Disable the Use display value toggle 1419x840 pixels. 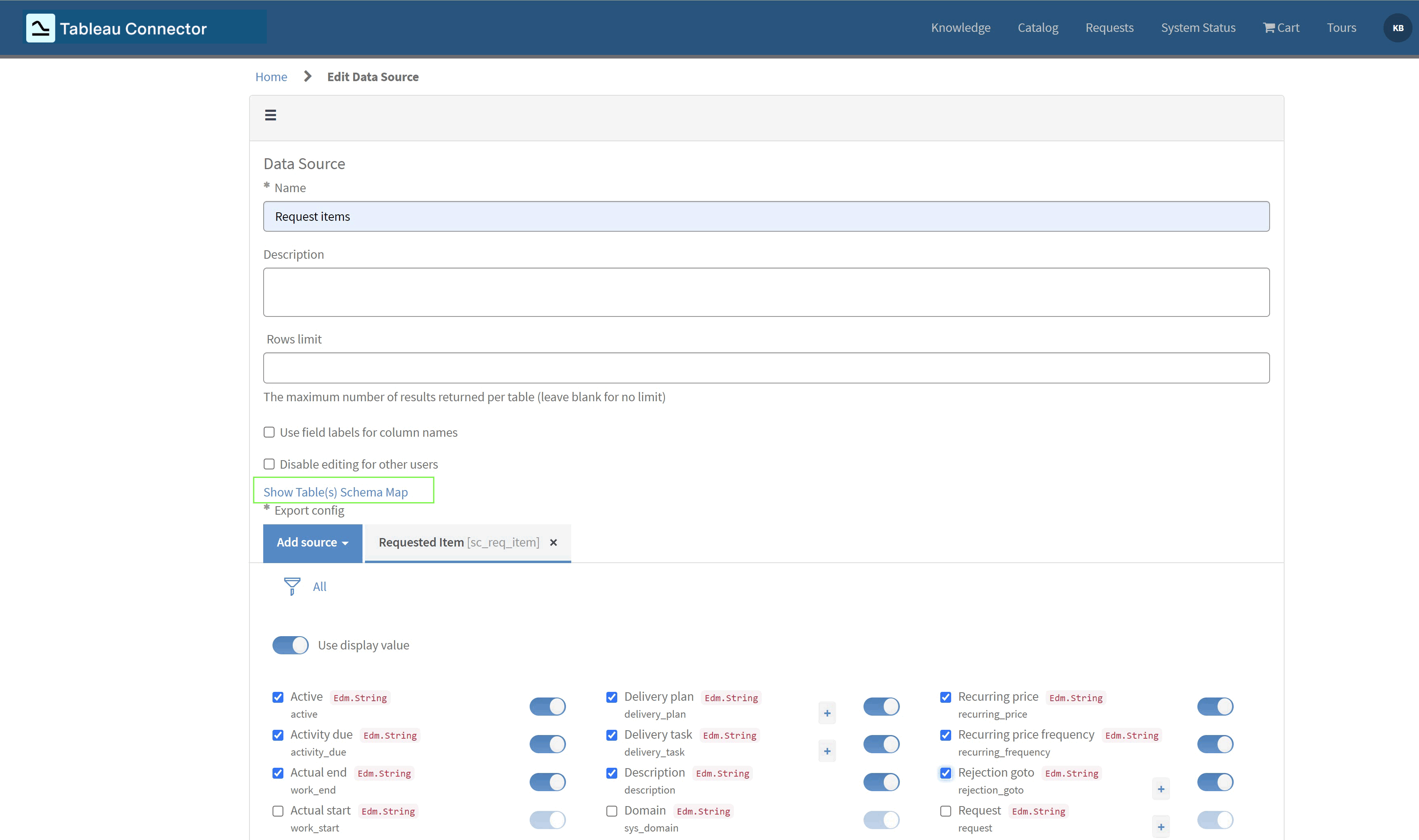click(290, 645)
